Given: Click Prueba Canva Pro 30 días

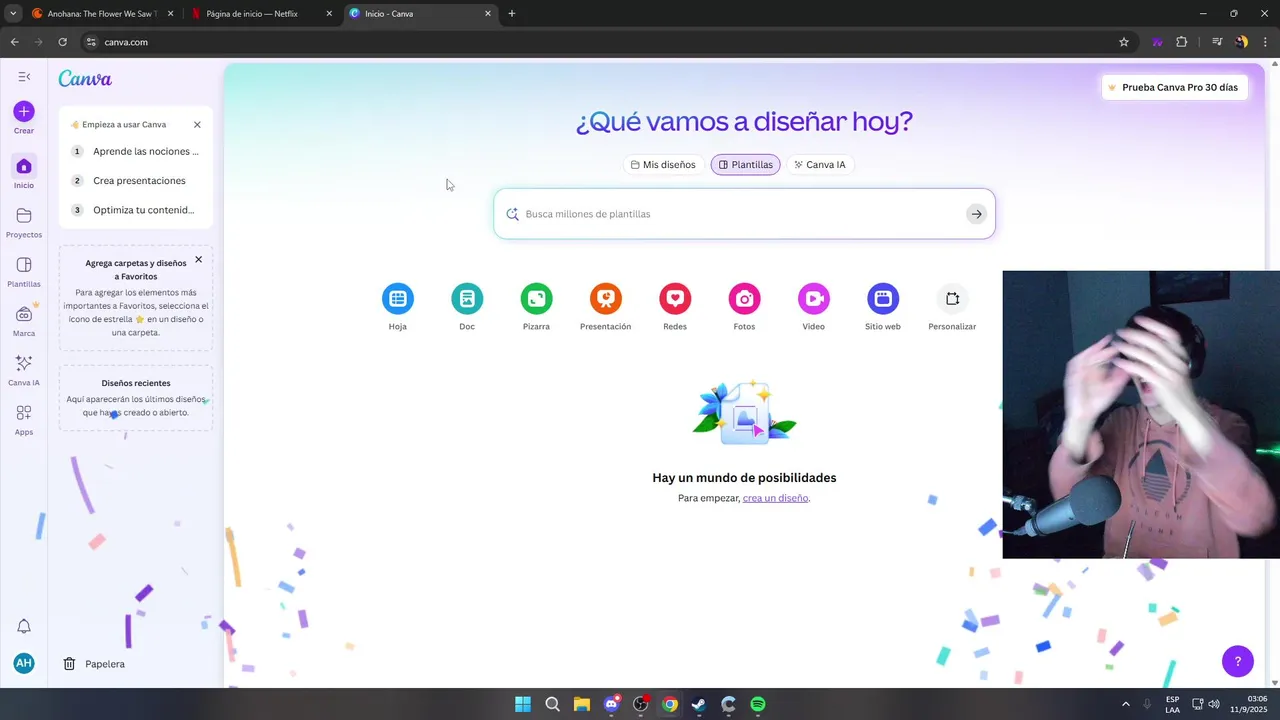Looking at the screenshot, I should tap(1173, 88).
